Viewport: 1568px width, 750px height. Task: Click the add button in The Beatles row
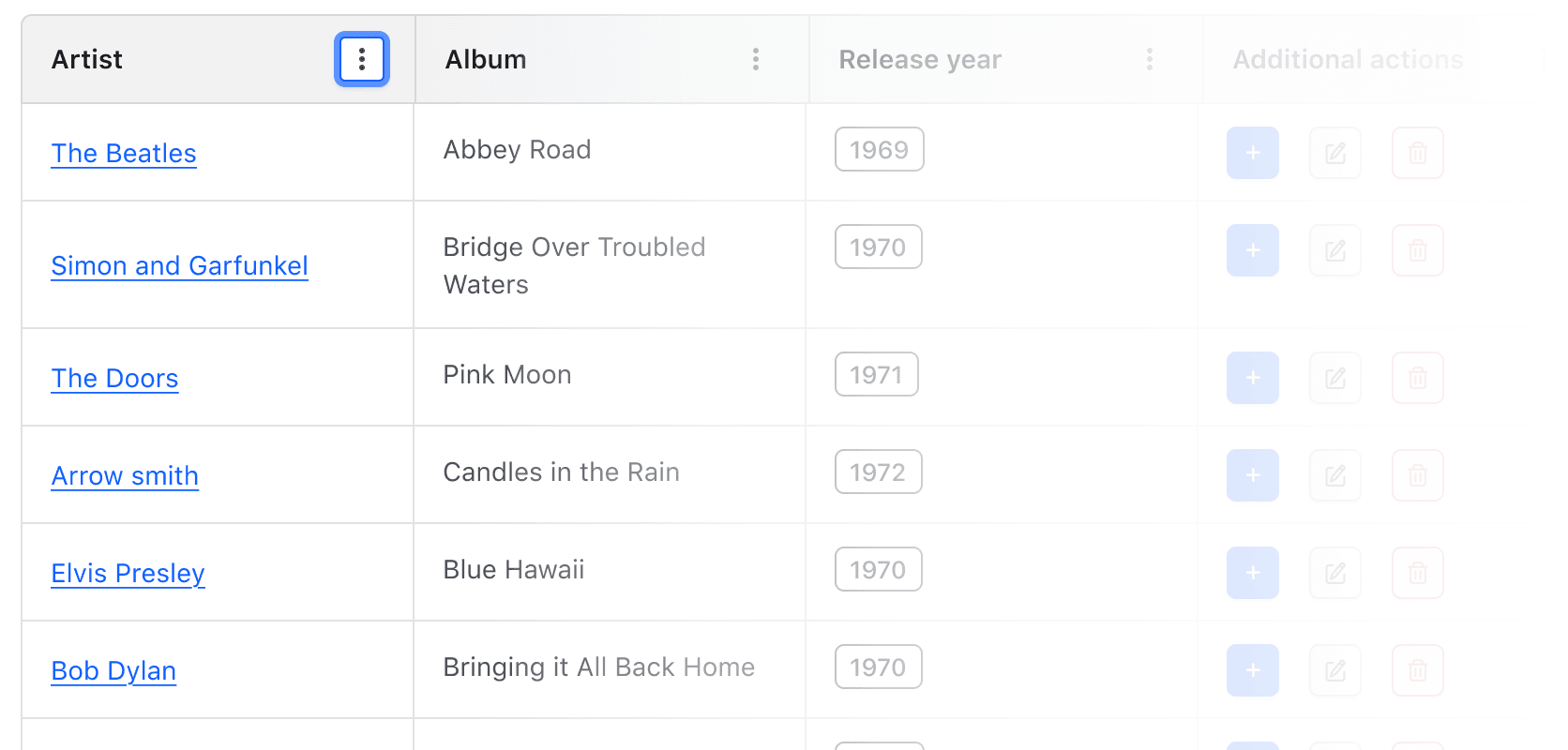tap(1252, 153)
